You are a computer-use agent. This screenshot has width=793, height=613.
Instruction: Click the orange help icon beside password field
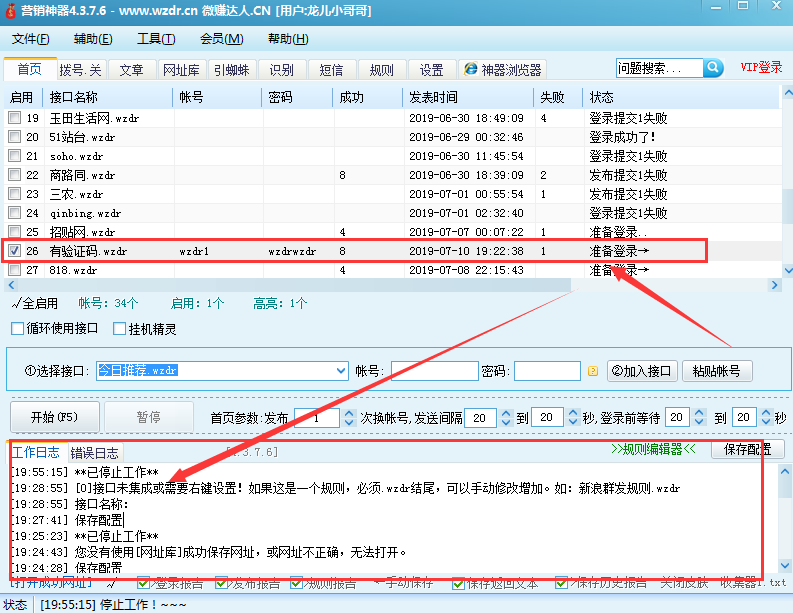[x=593, y=371]
